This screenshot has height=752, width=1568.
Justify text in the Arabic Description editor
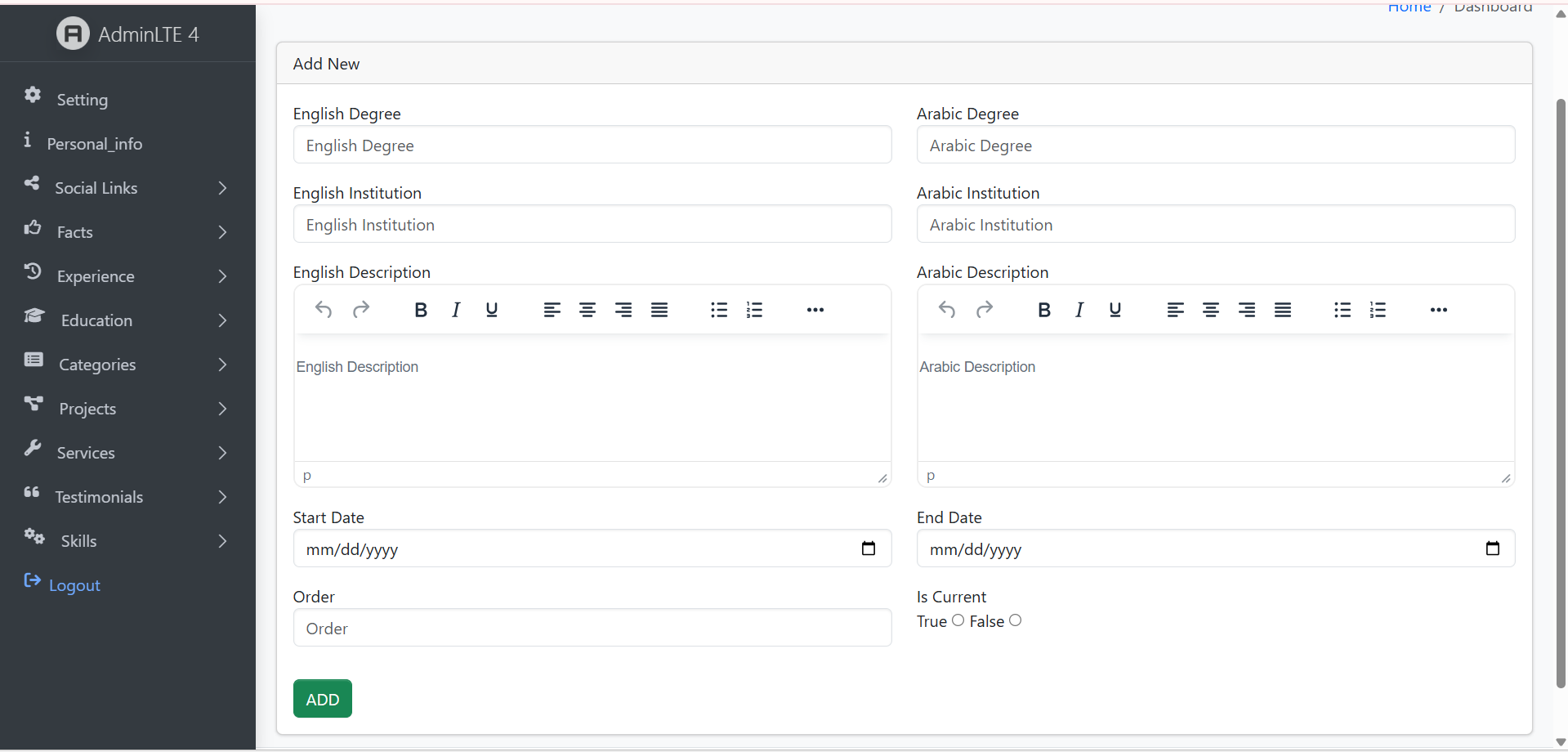(1283, 310)
